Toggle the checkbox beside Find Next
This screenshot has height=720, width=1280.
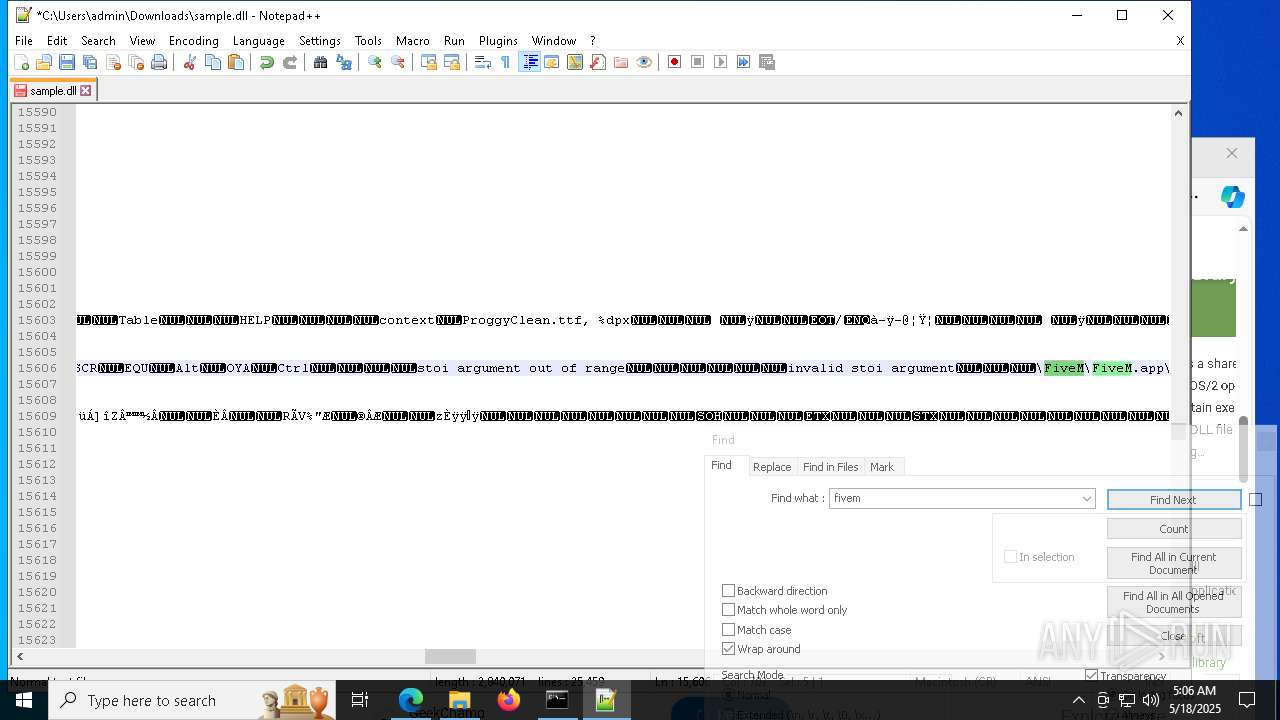[x=1256, y=500]
